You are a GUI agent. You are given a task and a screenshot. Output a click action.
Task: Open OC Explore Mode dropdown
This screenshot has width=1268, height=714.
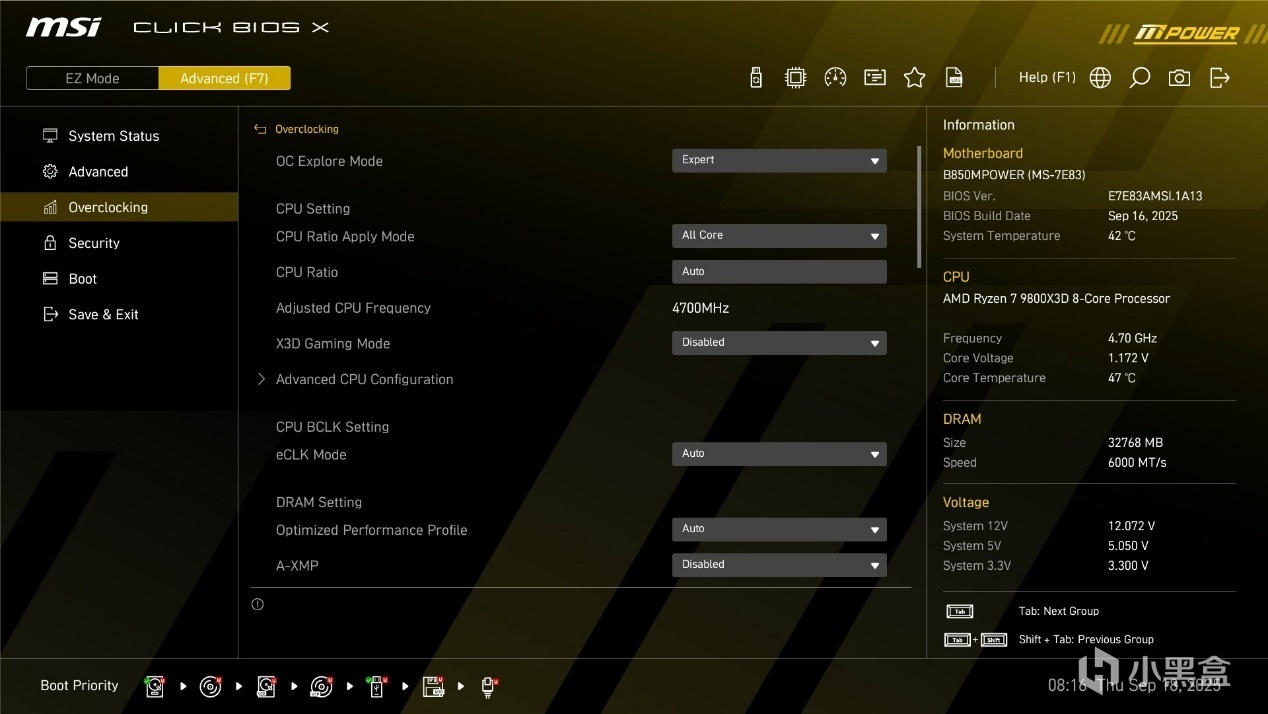pos(779,160)
